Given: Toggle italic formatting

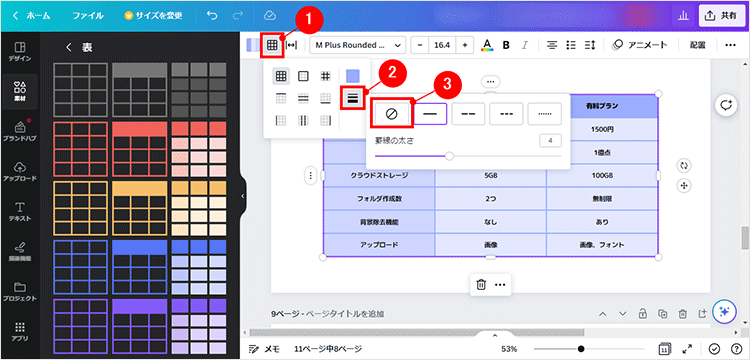Looking at the screenshot, I should (525, 45).
